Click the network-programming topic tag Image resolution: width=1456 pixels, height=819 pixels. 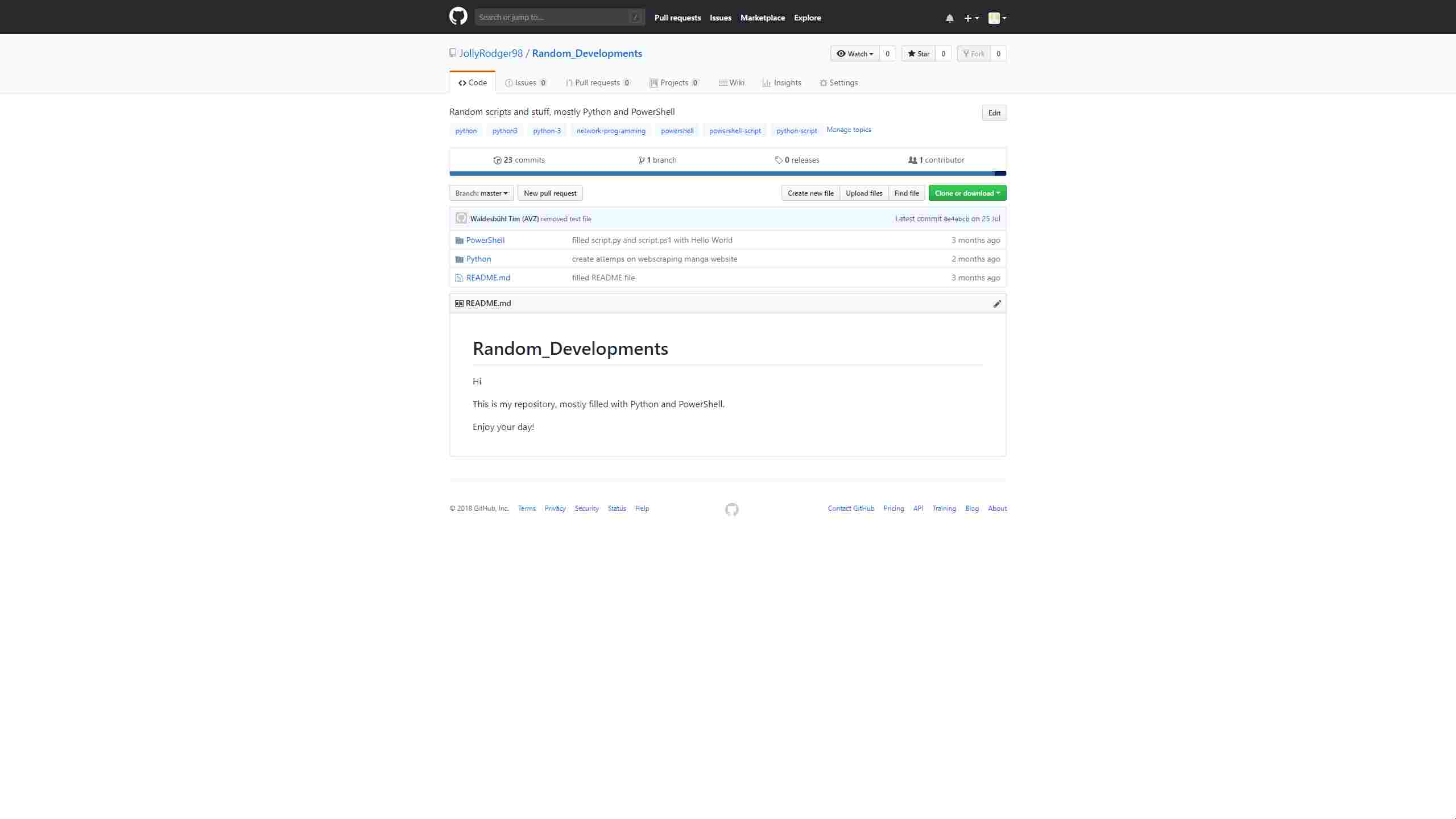(611, 131)
